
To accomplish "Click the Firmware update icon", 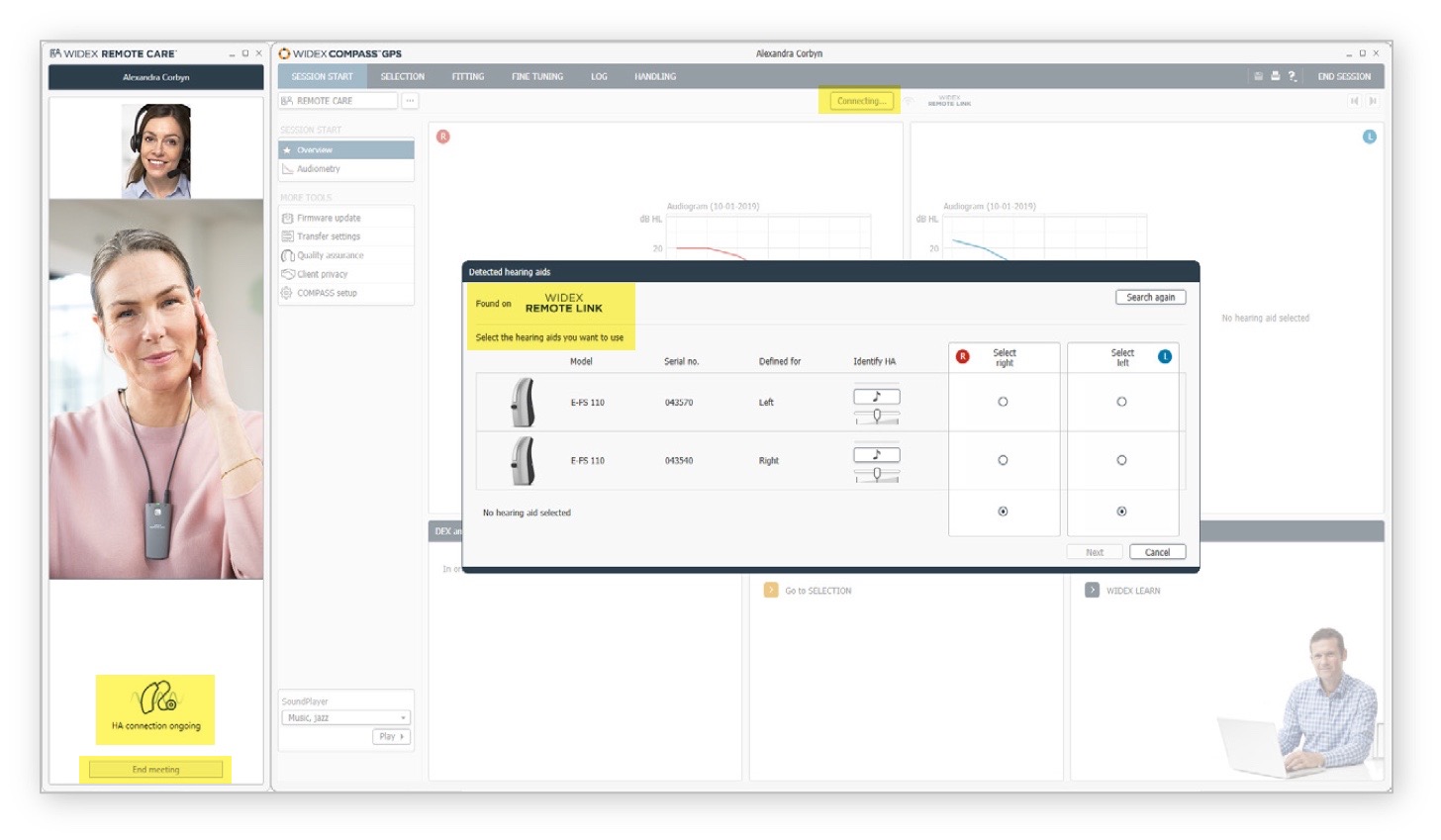I will [287, 218].
